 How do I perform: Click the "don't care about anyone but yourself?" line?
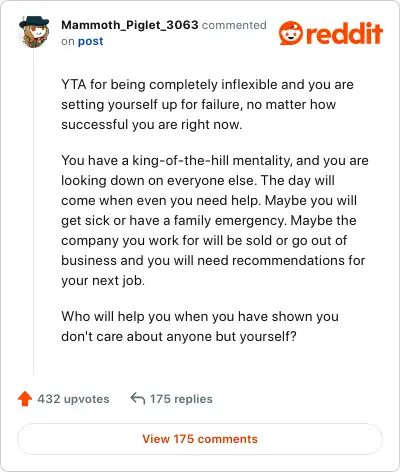(179, 337)
